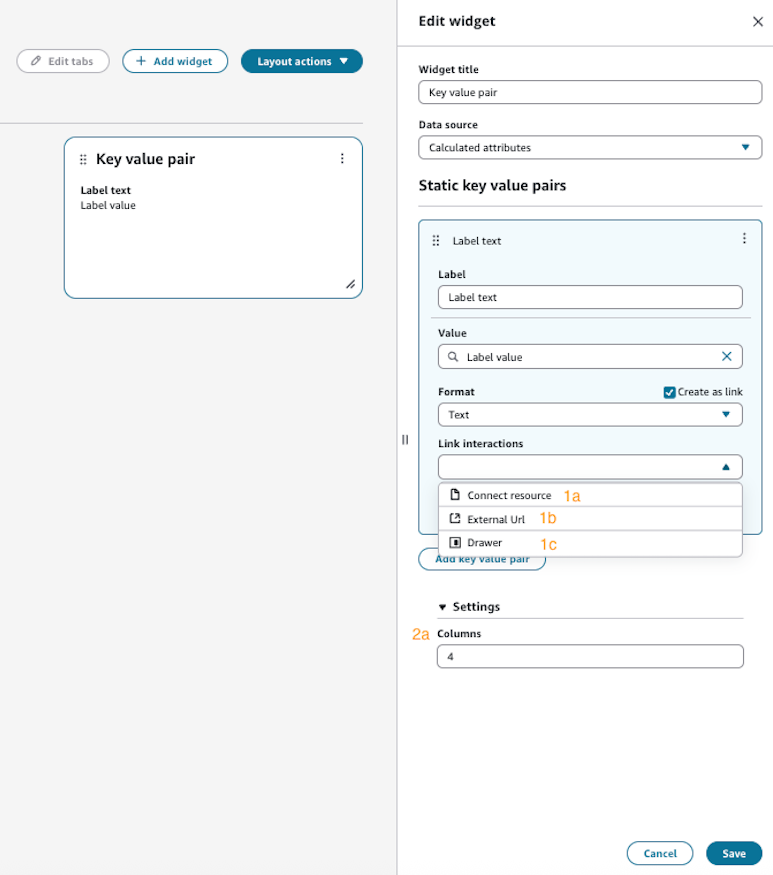Viewport: 773px width, 875px height.
Task: Click in the Columns input field
Action: (x=590, y=656)
